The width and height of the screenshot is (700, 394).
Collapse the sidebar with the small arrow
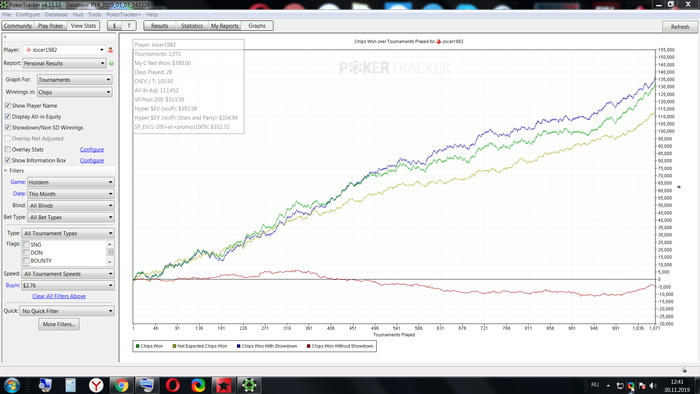point(5,37)
